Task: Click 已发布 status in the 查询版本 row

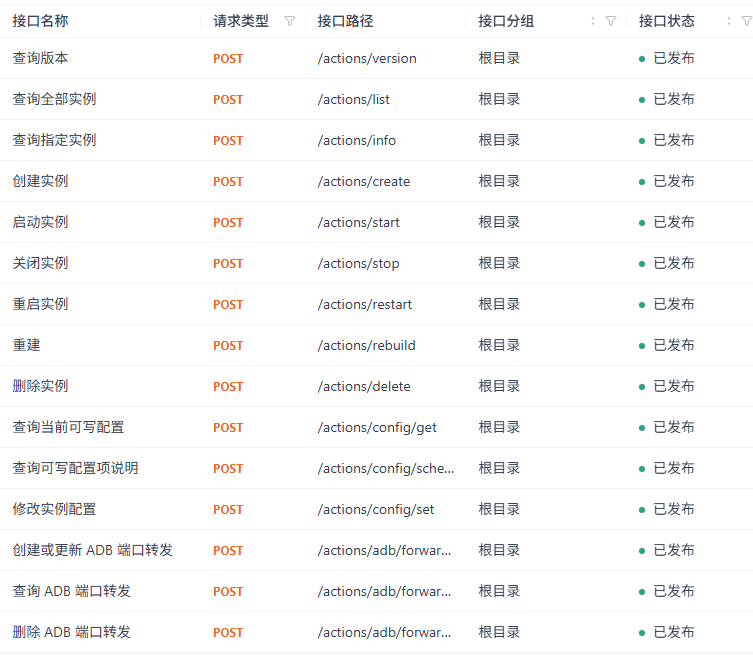Action: click(x=667, y=58)
